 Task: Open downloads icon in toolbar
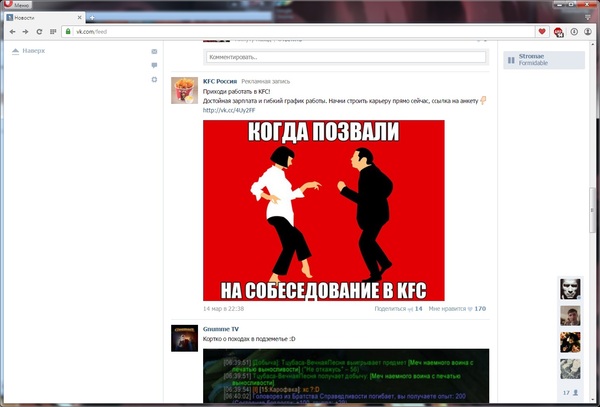[574, 32]
